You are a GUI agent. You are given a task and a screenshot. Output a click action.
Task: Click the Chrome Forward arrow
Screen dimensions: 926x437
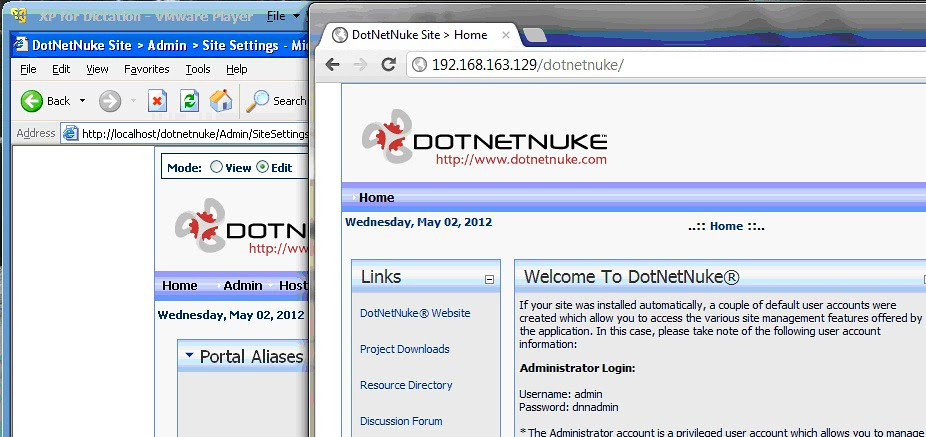click(360, 64)
